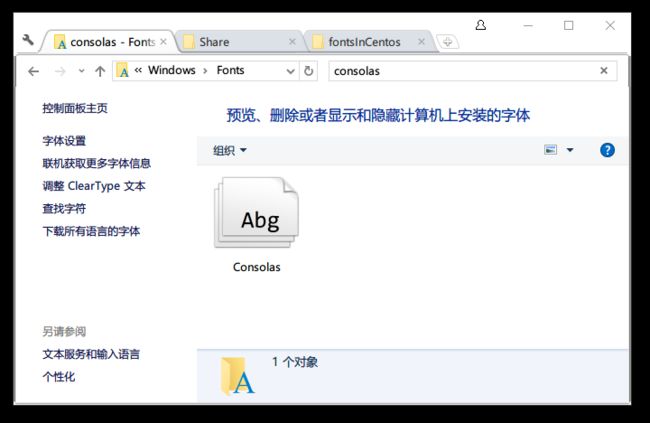Screen dimensions: 650x423
Task: Open the wrench settings icon
Action: 28,40
